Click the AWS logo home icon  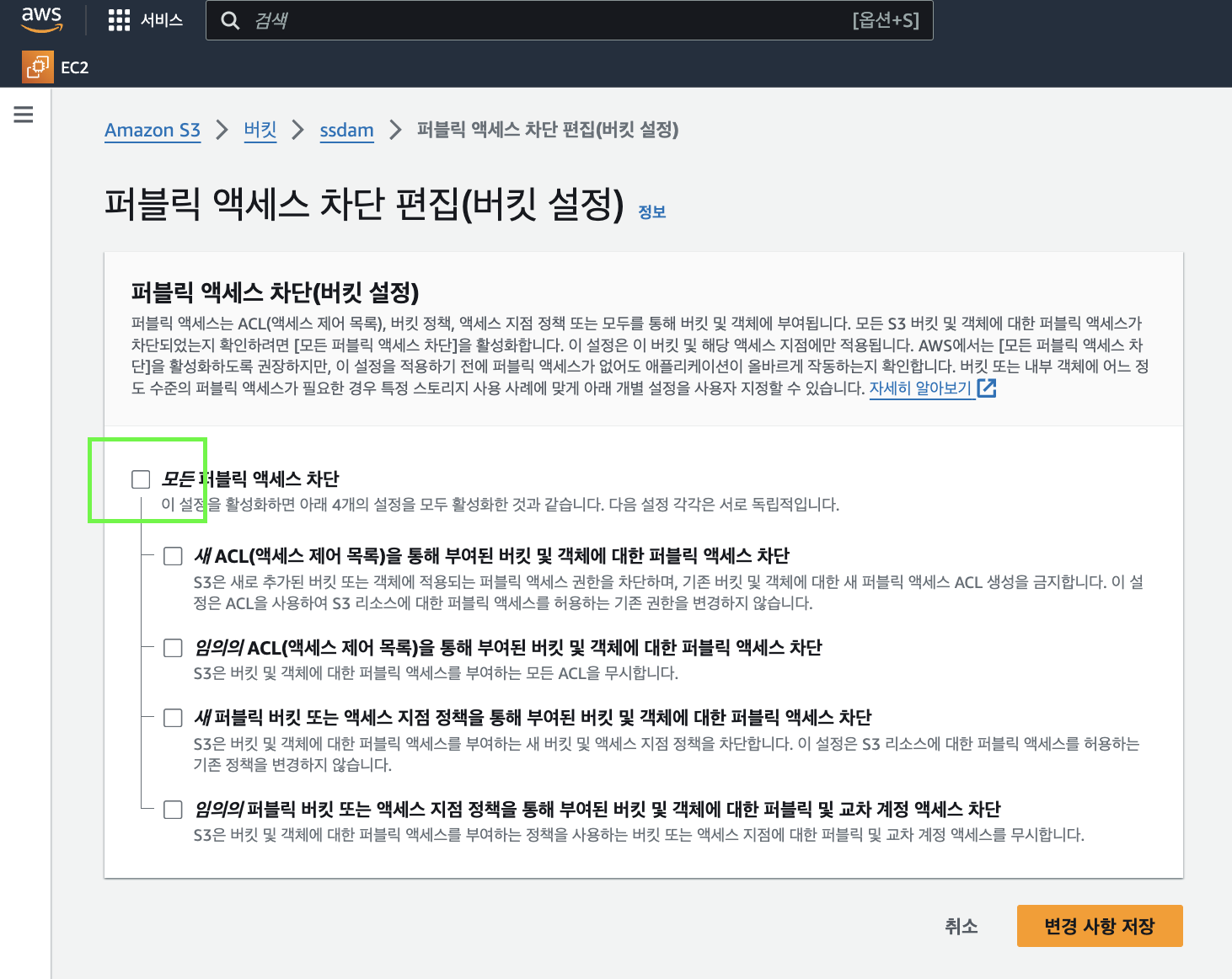(42, 19)
